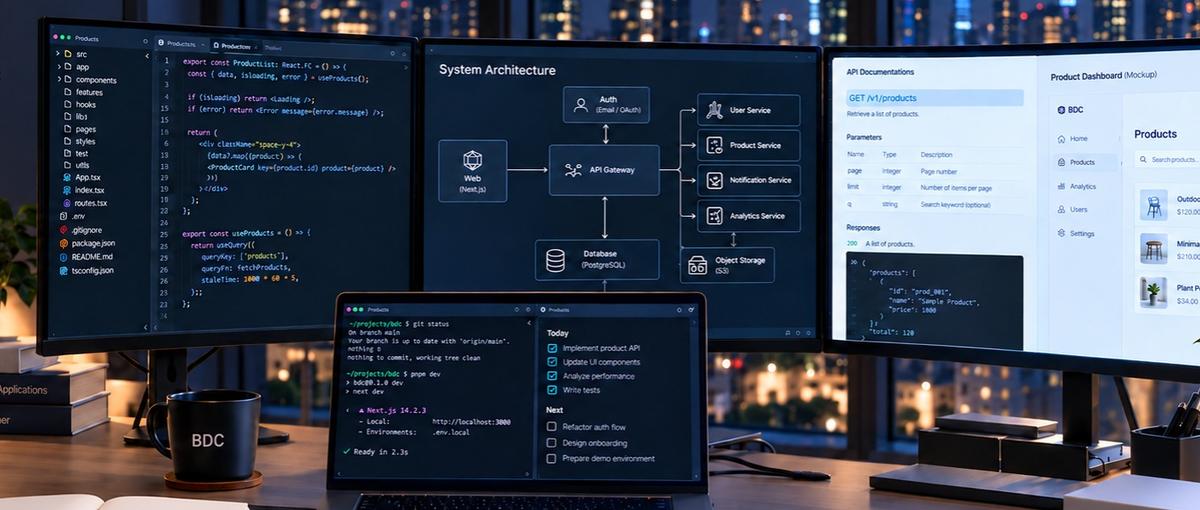Image resolution: width=1200 pixels, height=510 pixels.
Task: Click the Database (PostgreSQL) box
Action: (x=597, y=260)
